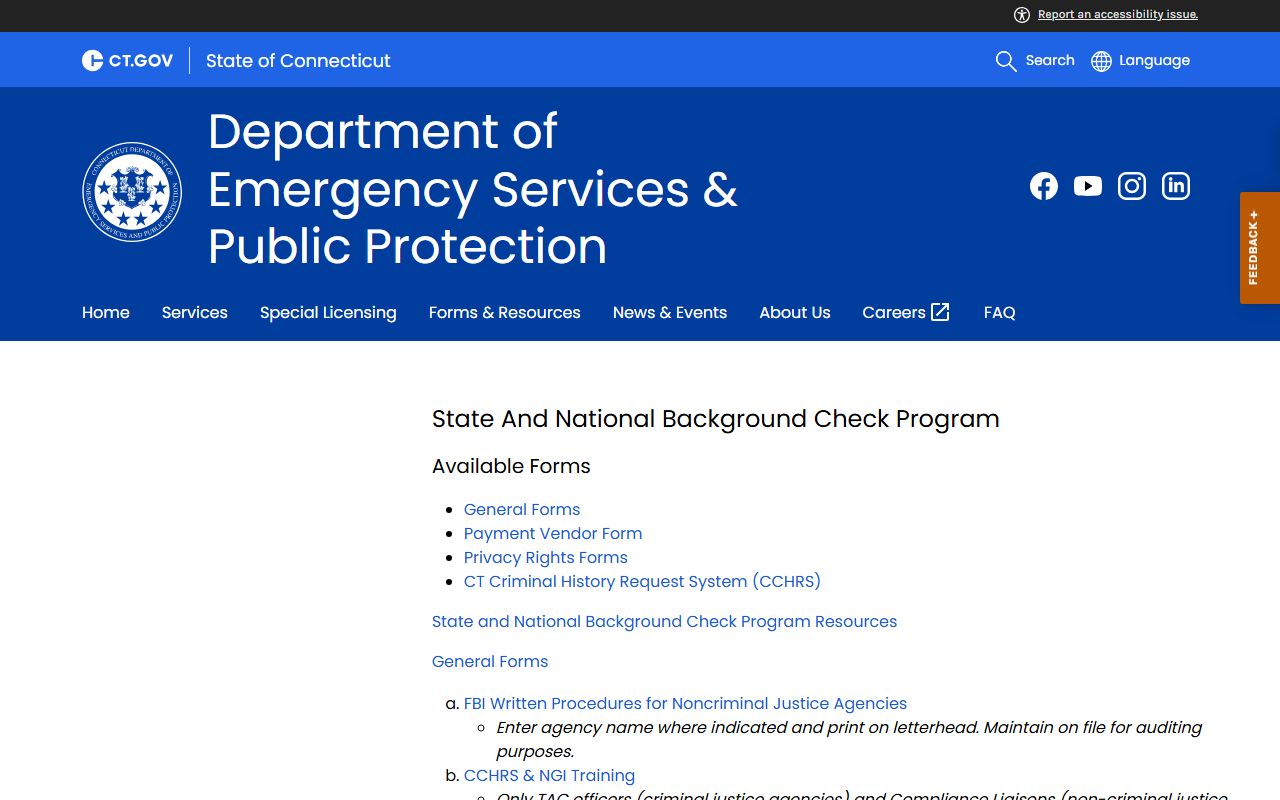Open the Special Licensing menu

coord(328,313)
